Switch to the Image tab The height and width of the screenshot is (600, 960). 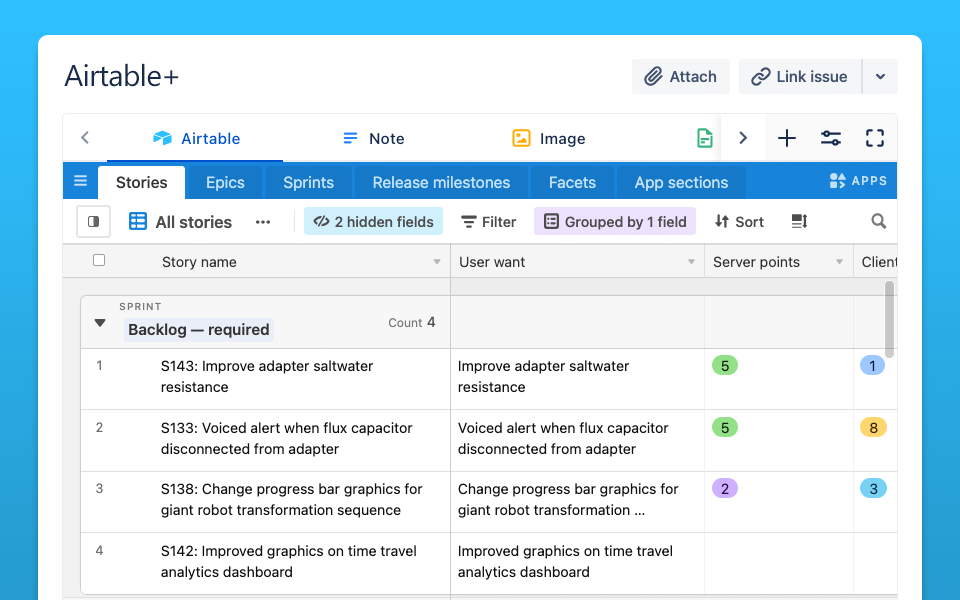click(549, 138)
